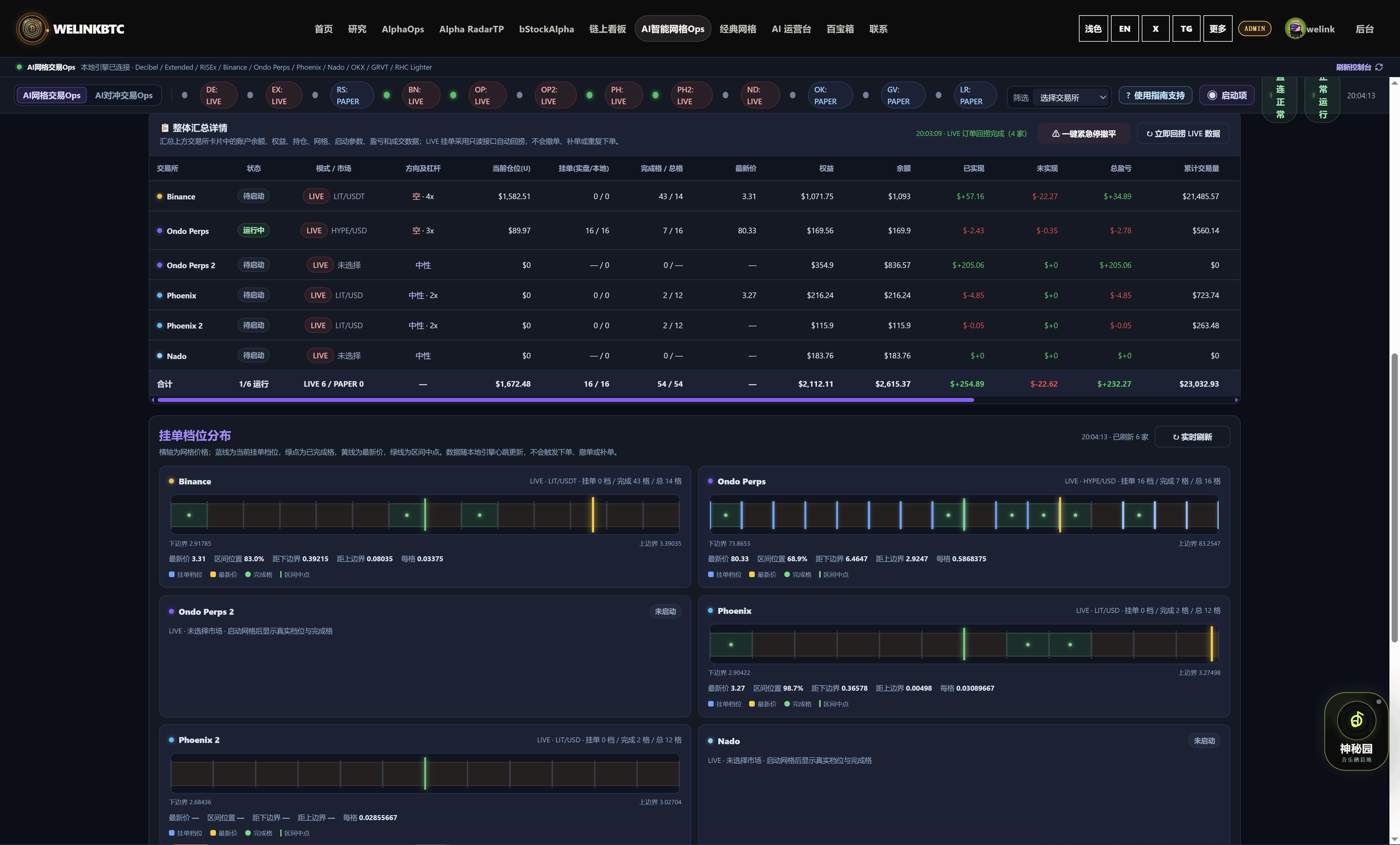Viewport: 1400px width, 845px height.
Task: Click the LIVE badge in the Phoenix 2 row
Action: click(x=318, y=326)
